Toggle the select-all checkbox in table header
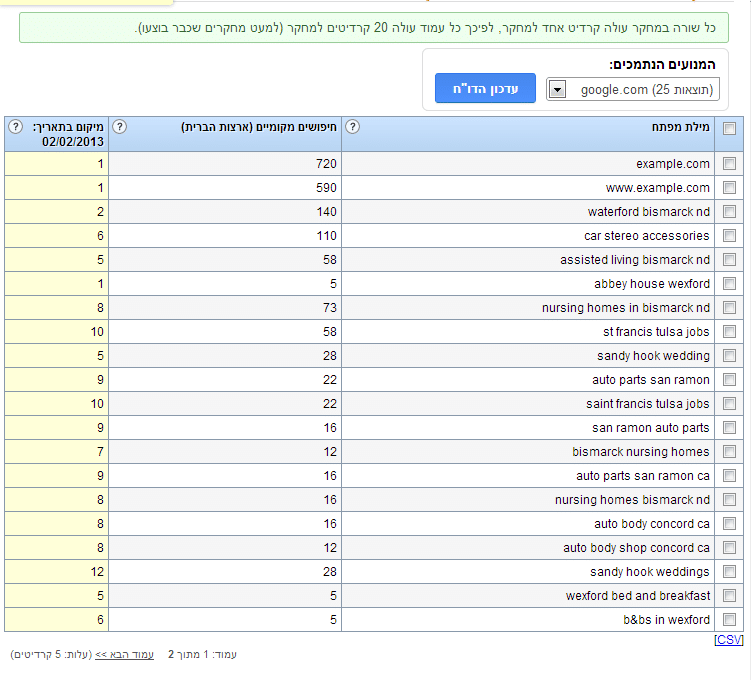This screenshot has height=680, width=751. [729, 128]
